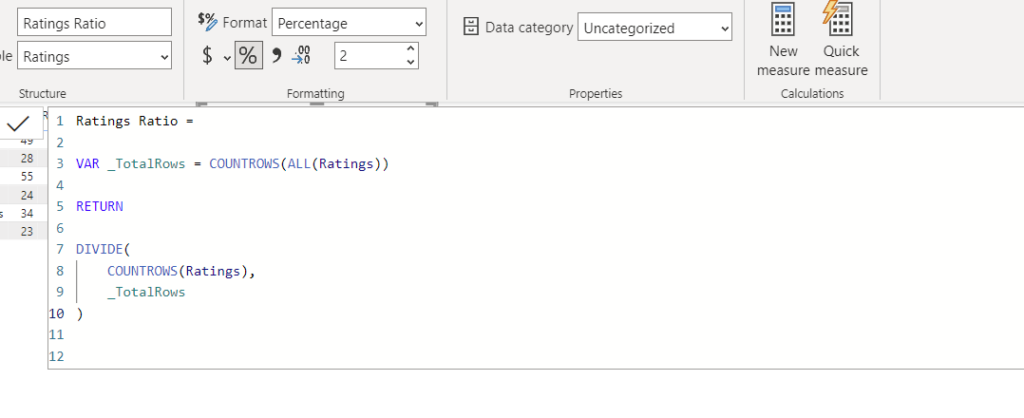This screenshot has width=1024, height=418.
Task: Click the Data category drawer icon
Action: 472,27
